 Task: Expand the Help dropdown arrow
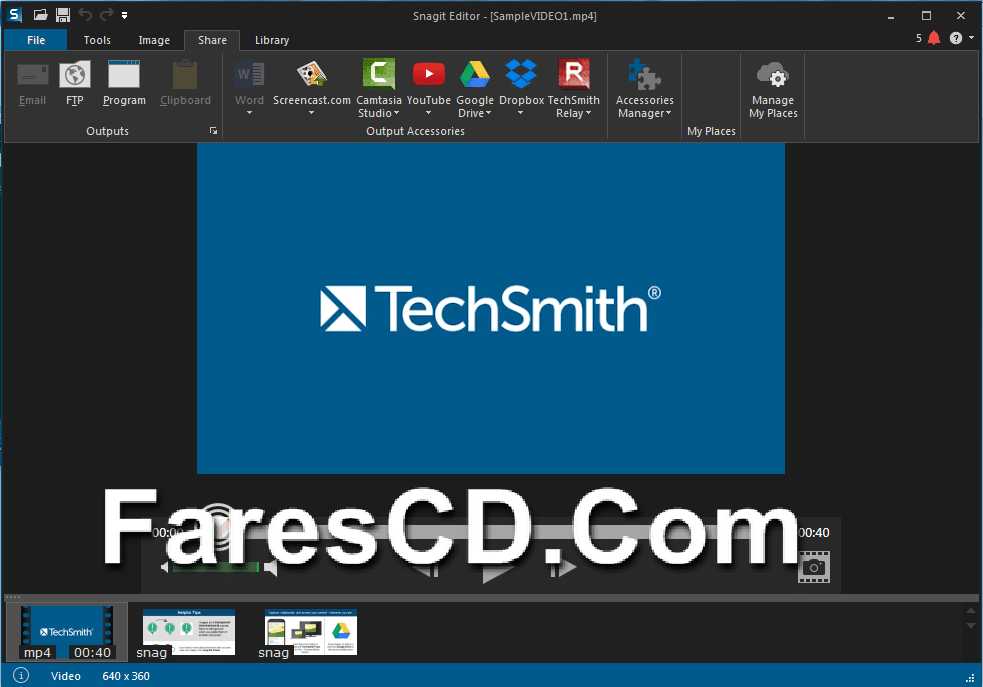coord(971,38)
